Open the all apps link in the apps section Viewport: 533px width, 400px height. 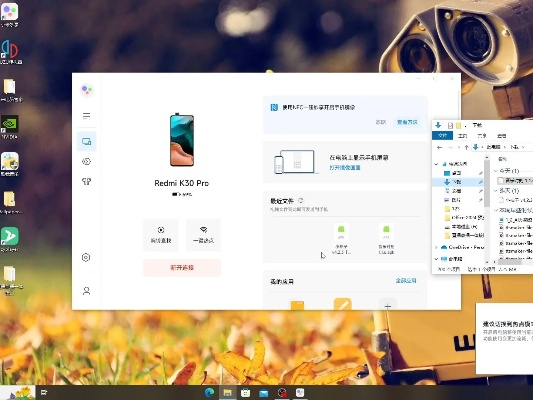point(406,281)
